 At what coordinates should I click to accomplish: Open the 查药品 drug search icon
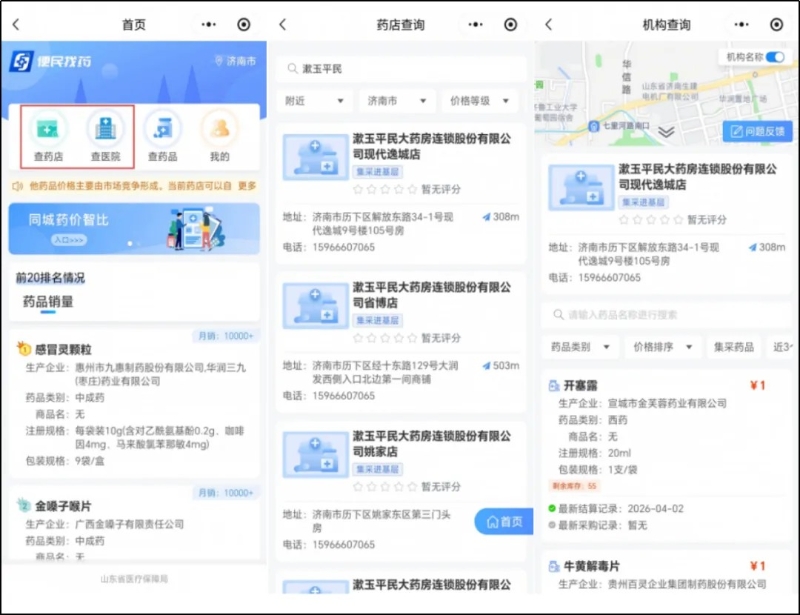pyautogui.click(x=162, y=129)
